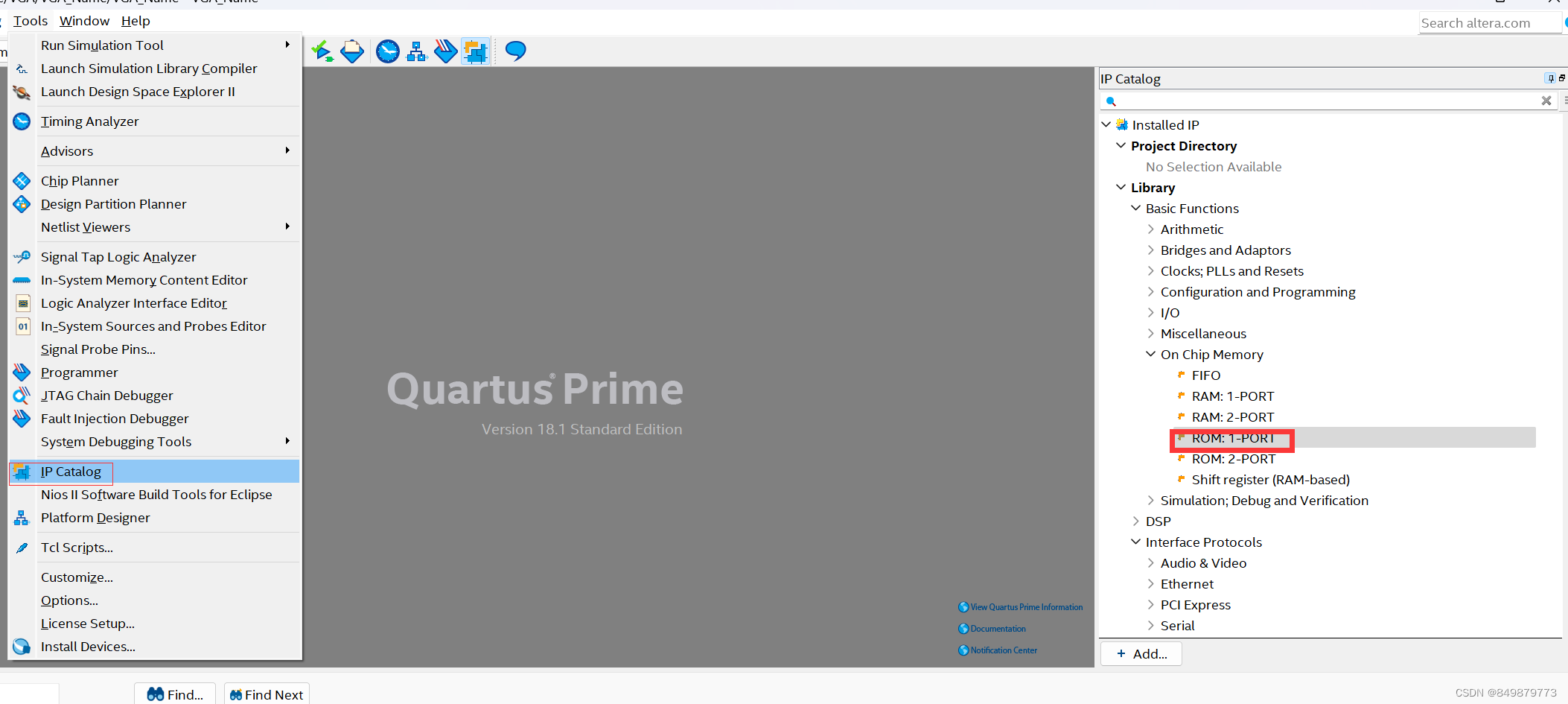
Task: Select RAM: 1-PORT in the IP tree
Action: pyautogui.click(x=1233, y=396)
